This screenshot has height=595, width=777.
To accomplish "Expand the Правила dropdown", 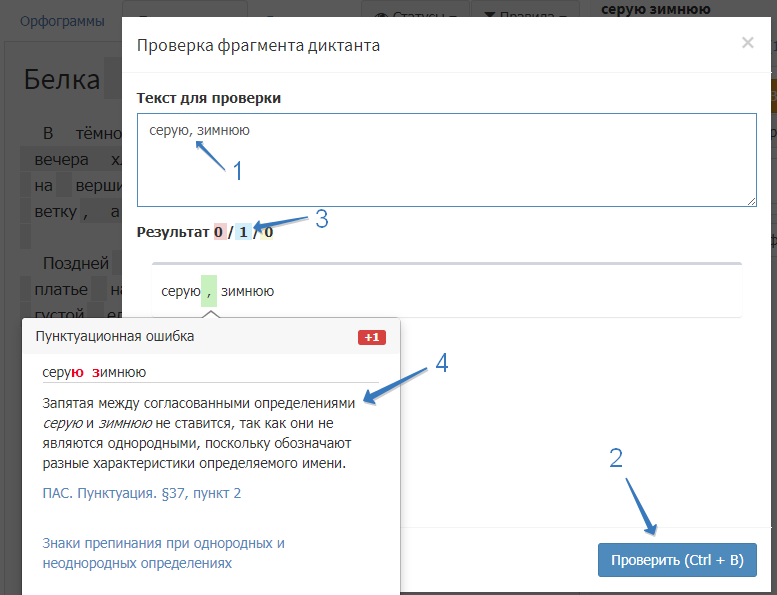I will (525, 17).
